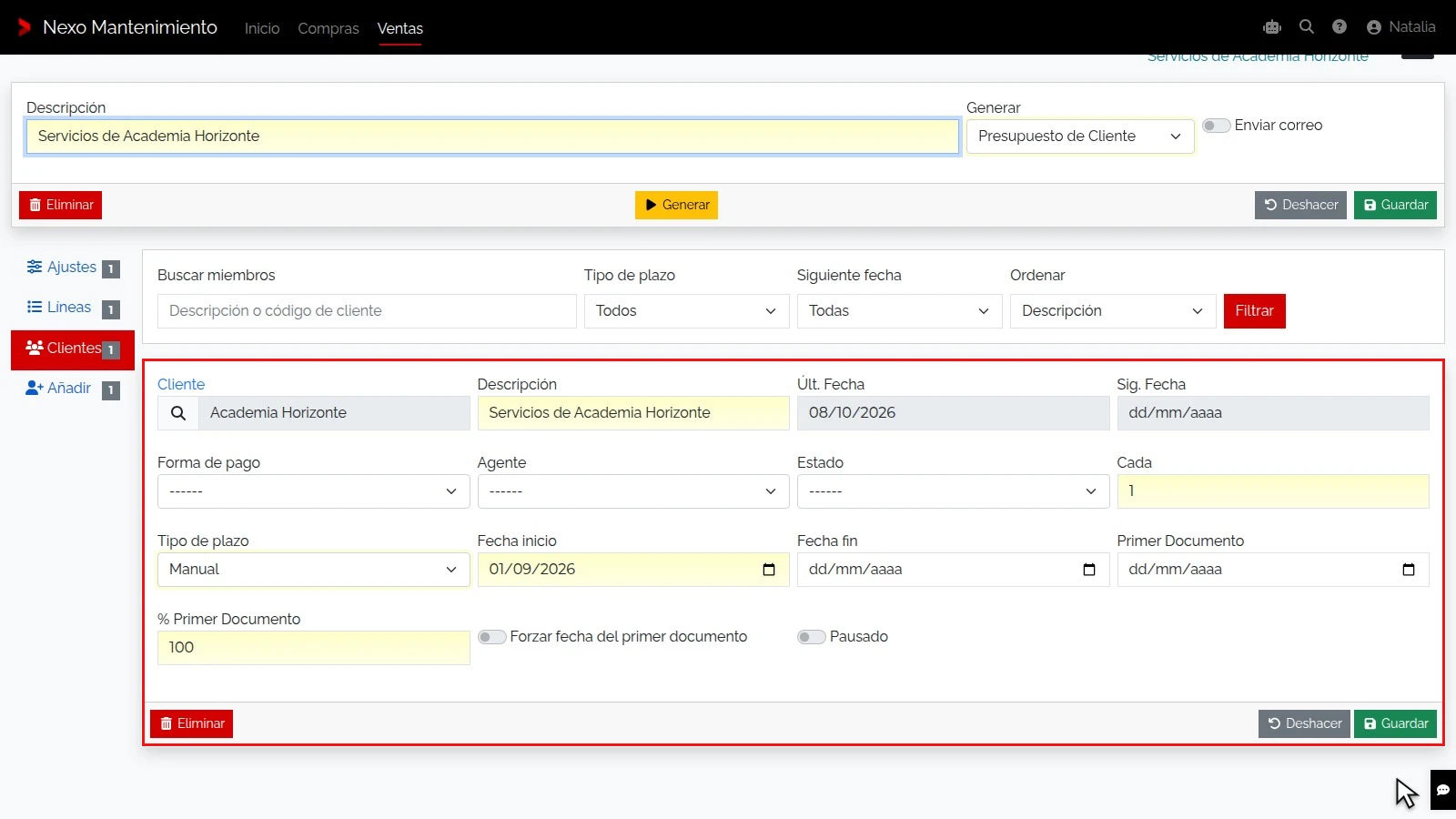Open the Generar document type dropdown
This screenshot has height=819, width=1456.
click(1080, 136)
